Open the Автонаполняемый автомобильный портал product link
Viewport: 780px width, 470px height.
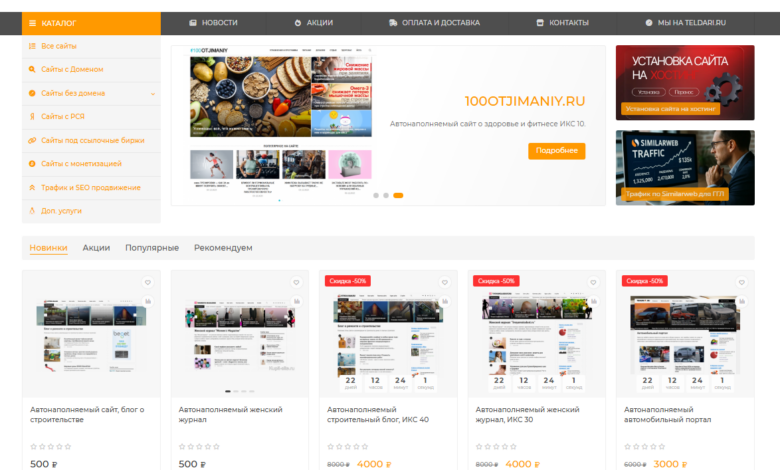pos(667,414)
